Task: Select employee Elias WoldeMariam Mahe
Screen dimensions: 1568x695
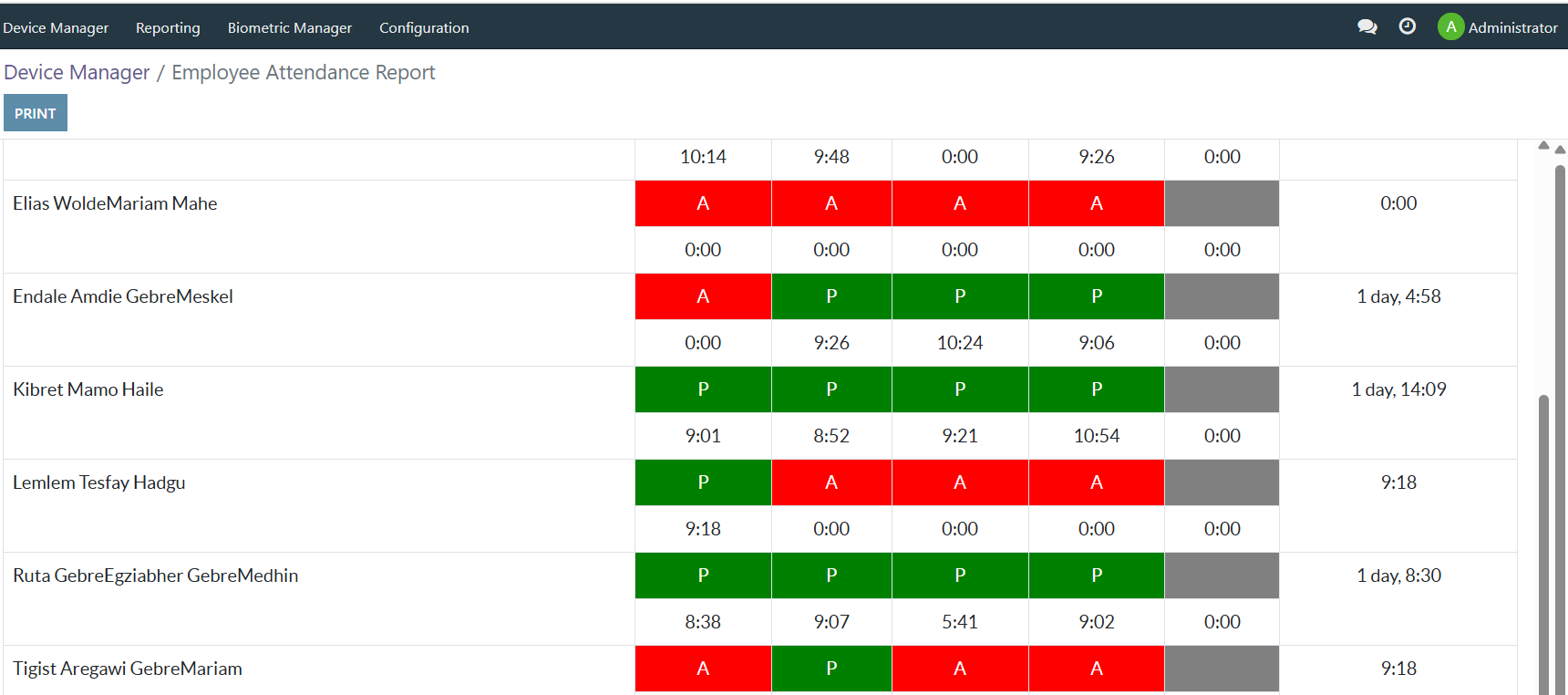Action: click(x=115, y=203)
